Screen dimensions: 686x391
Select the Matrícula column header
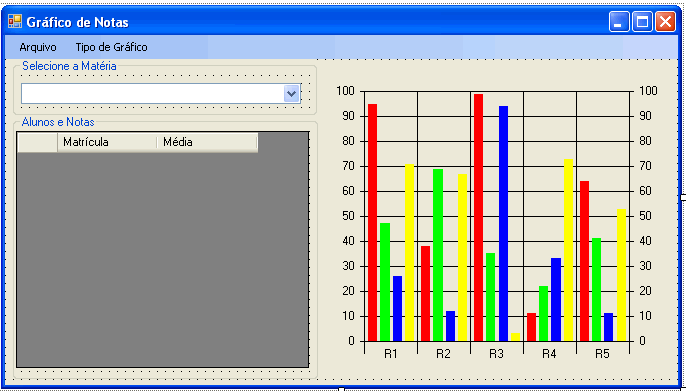(107, 142)
